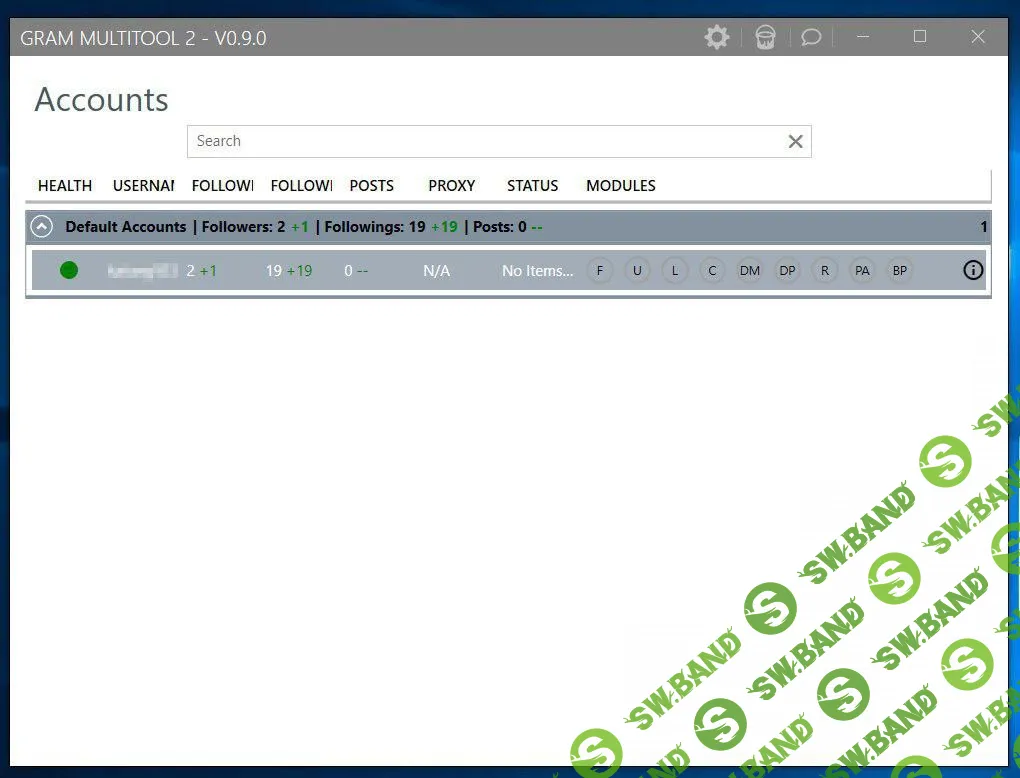Clear the search box with X
The width and height of the screenshot is (1020, 778).
(795, 142)
